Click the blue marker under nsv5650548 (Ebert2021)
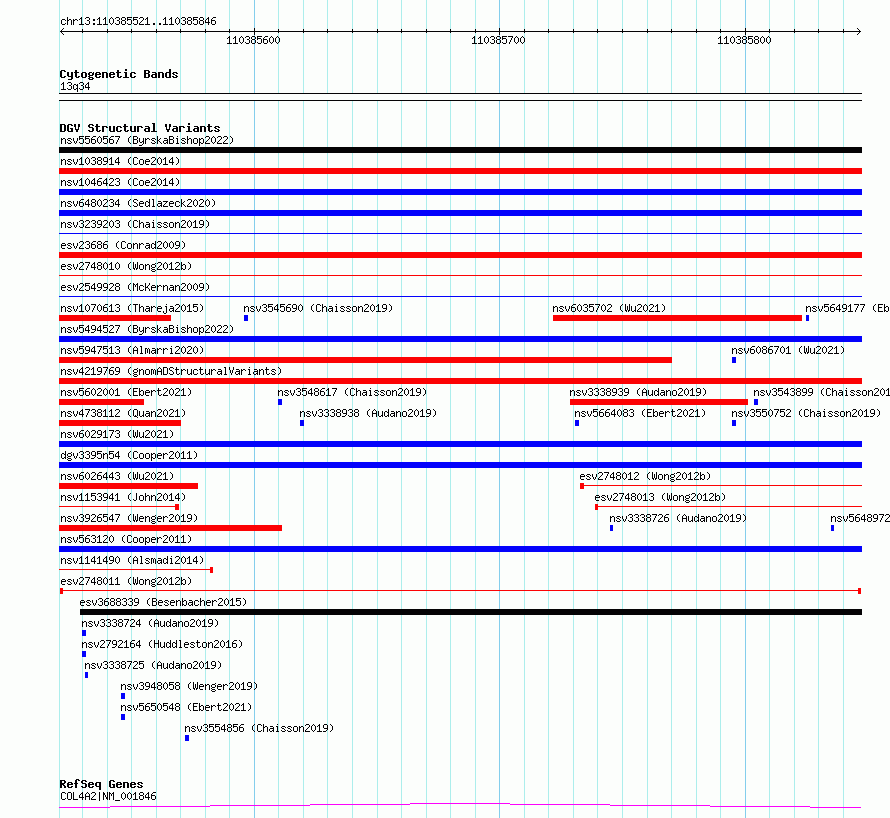This screenshot has height=818, width=890. coord(123,717)
